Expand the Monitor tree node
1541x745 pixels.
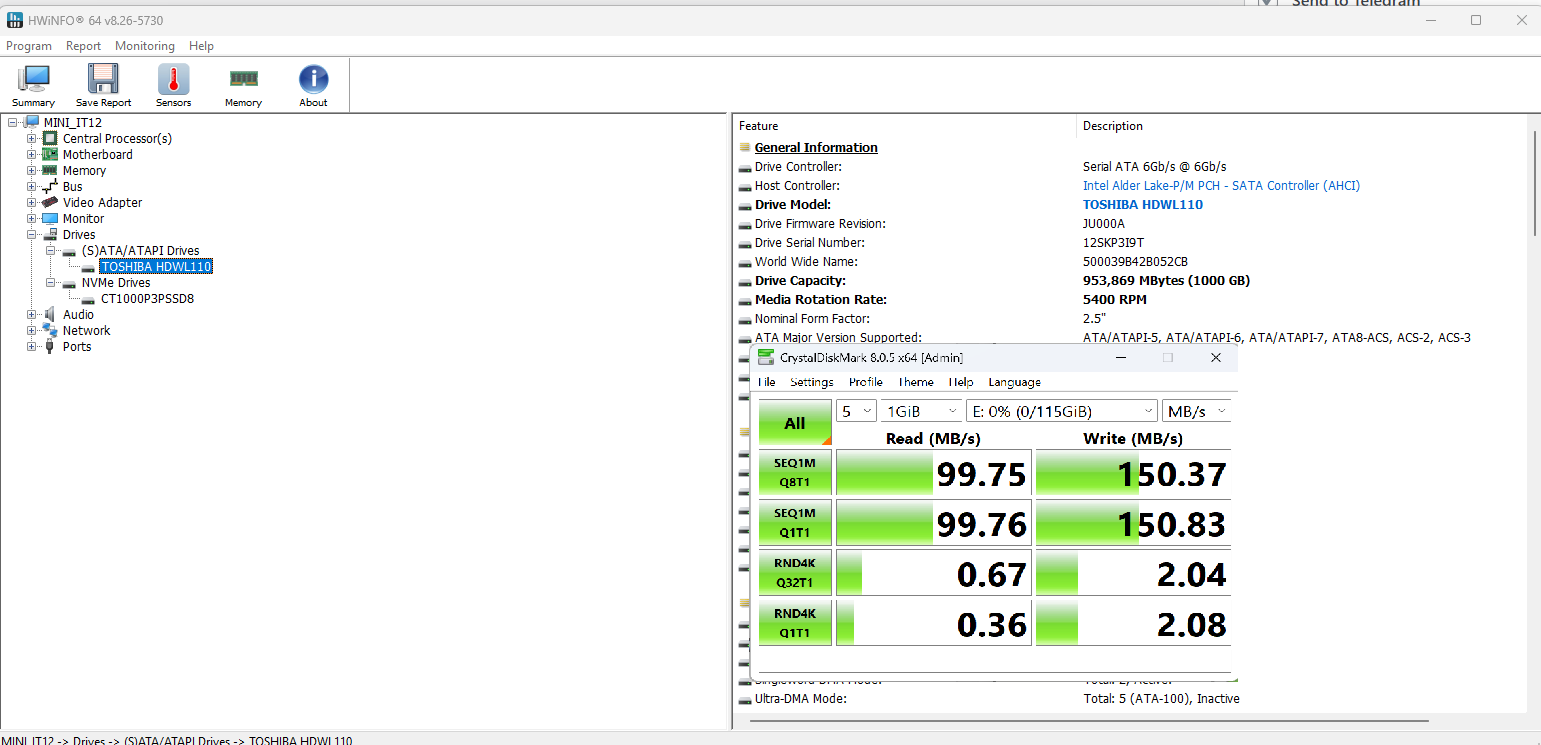[32, 219]
